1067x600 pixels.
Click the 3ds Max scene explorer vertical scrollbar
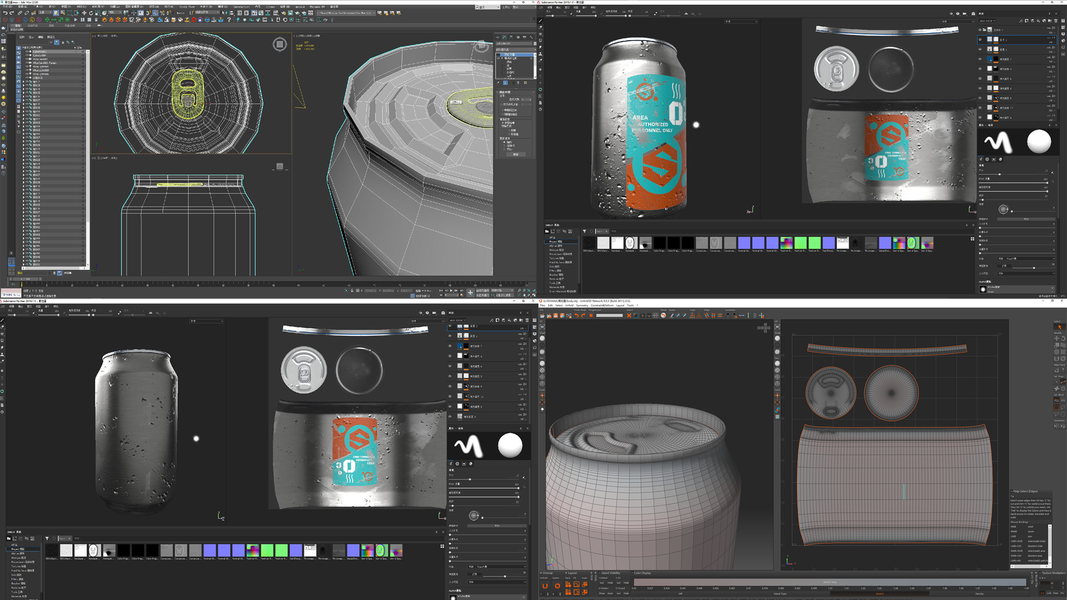(86, 156)
